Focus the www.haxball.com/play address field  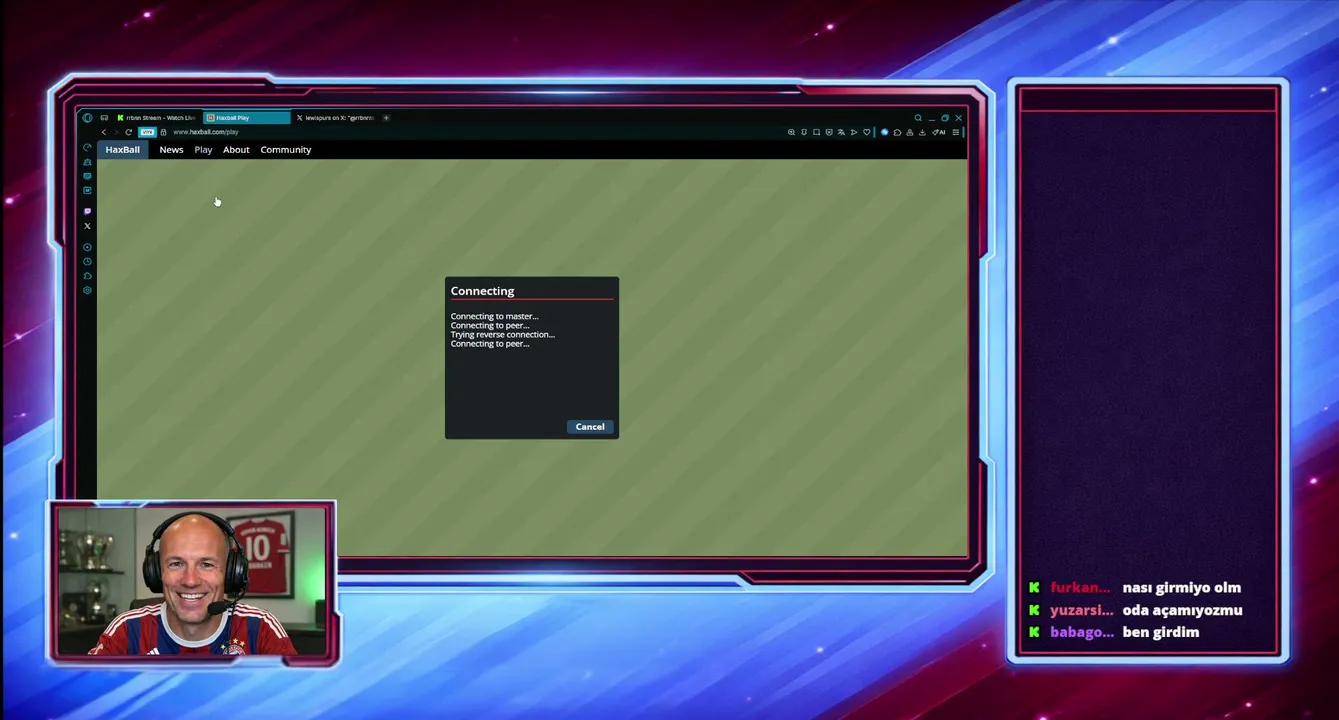click(x=206, y=132)
